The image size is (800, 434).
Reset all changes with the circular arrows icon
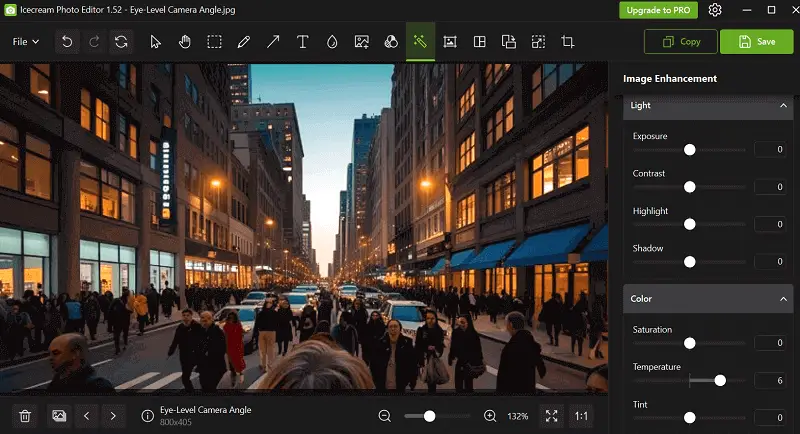pos(121,42)
